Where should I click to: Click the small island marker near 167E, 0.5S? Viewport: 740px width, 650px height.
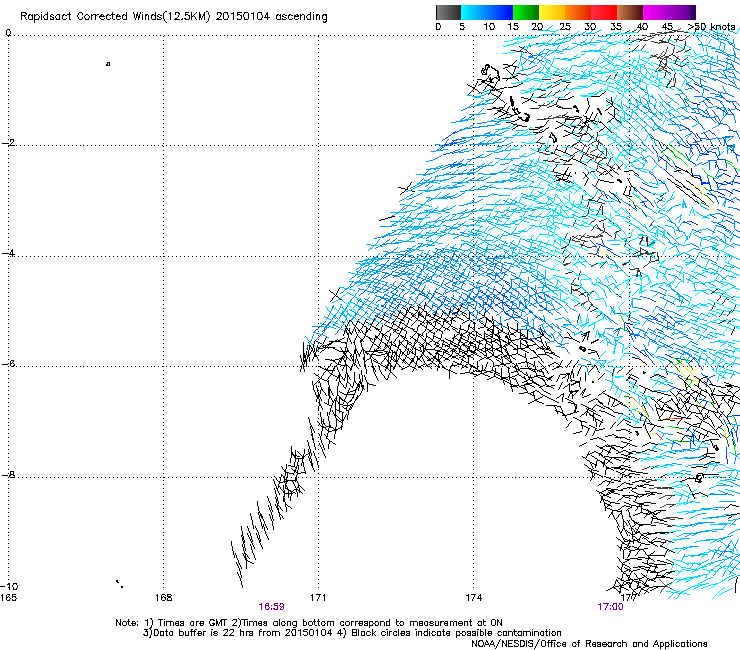click(108, 64)
